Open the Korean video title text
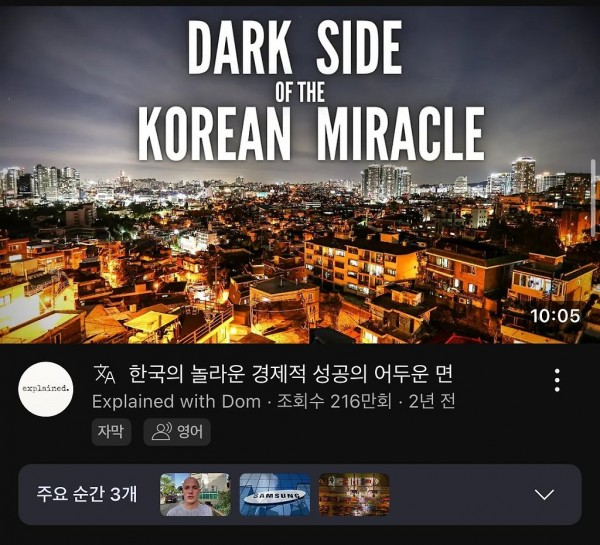Viewport: 600px width, 545px height. pyautogui.click(x=291, y=374)
